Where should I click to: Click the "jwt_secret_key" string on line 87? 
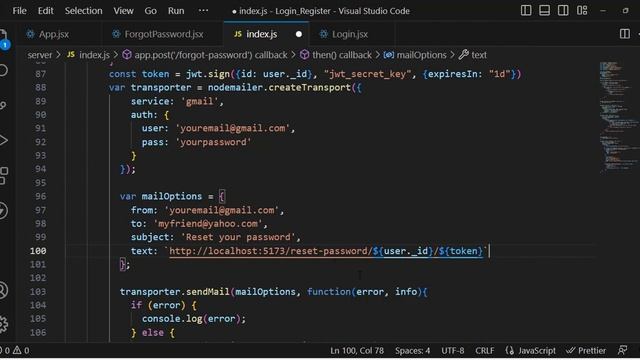coord(367,74)
